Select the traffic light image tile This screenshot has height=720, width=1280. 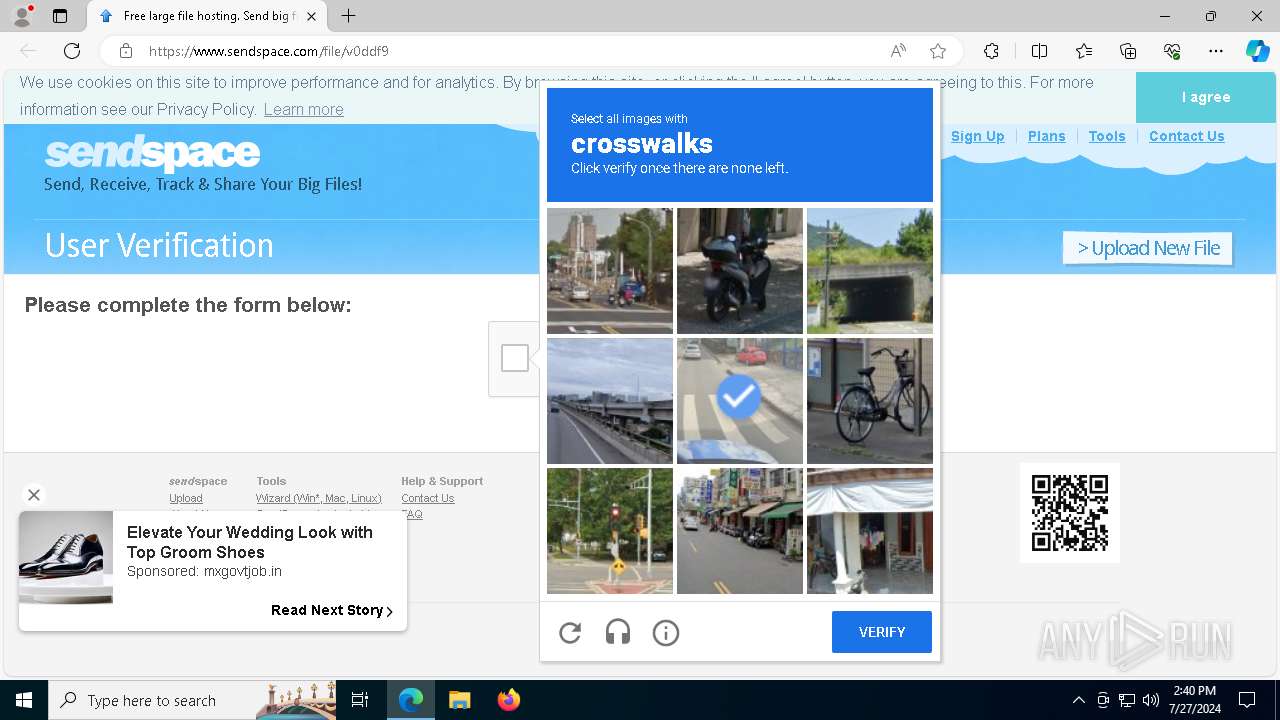tap(610, 530)
